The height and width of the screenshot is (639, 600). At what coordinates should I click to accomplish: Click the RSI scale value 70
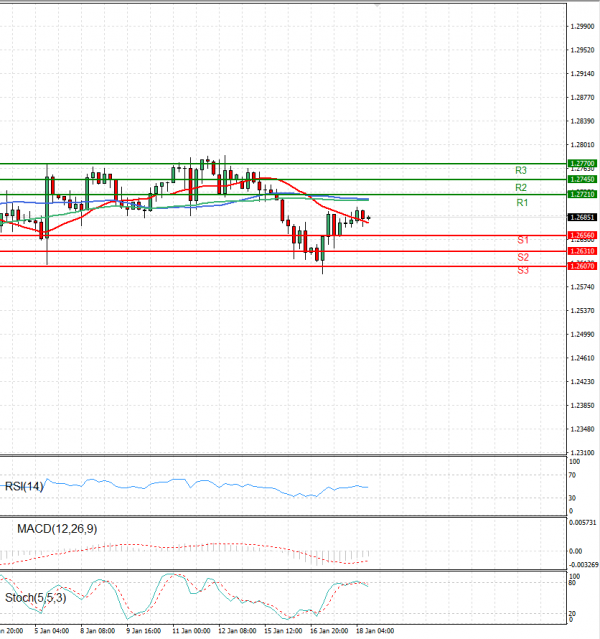[x=572, y=475]
